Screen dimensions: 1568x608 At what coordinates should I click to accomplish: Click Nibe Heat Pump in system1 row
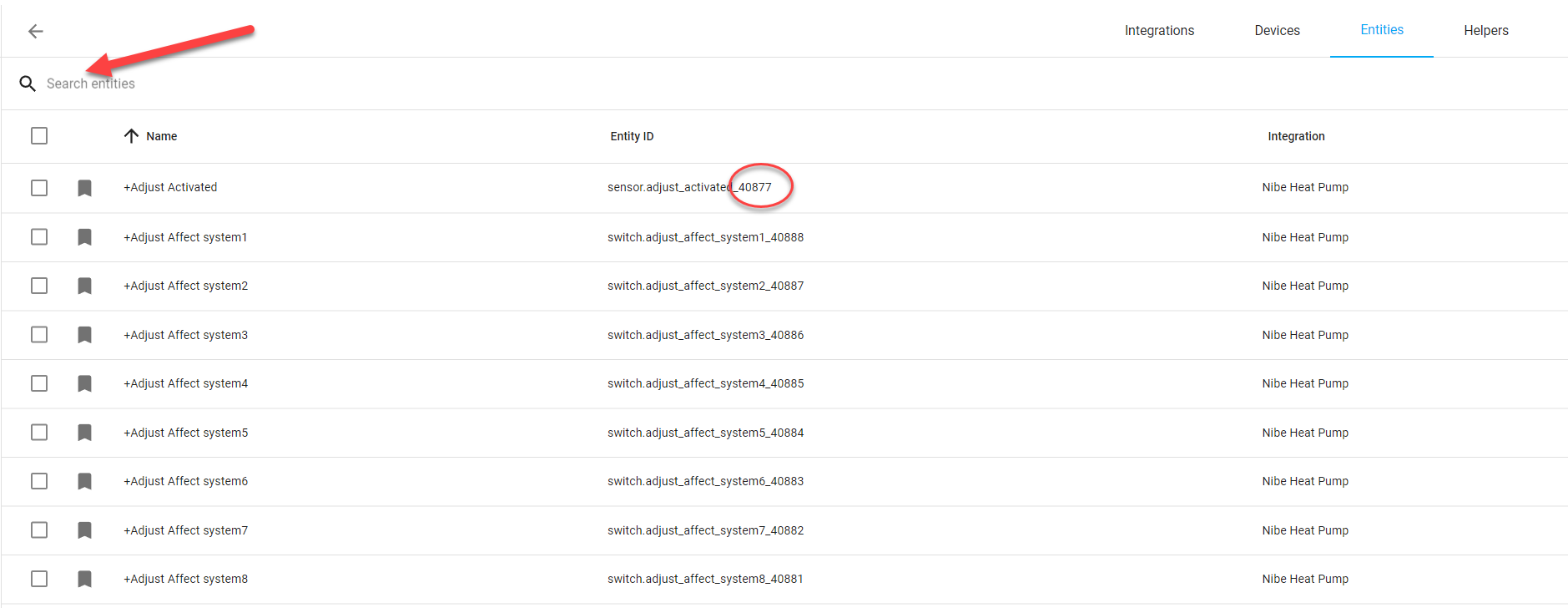pos(1305,237)
